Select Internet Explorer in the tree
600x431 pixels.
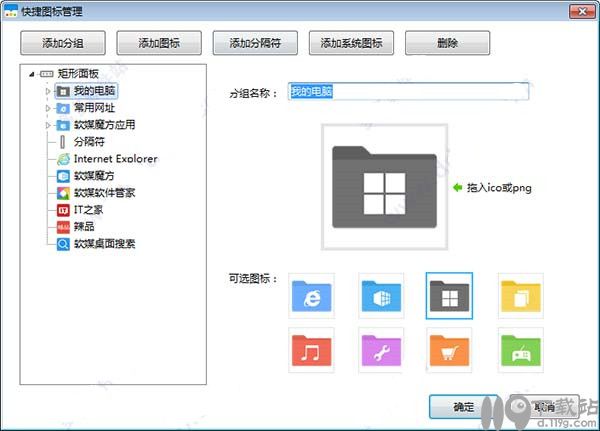click(116, 158)
